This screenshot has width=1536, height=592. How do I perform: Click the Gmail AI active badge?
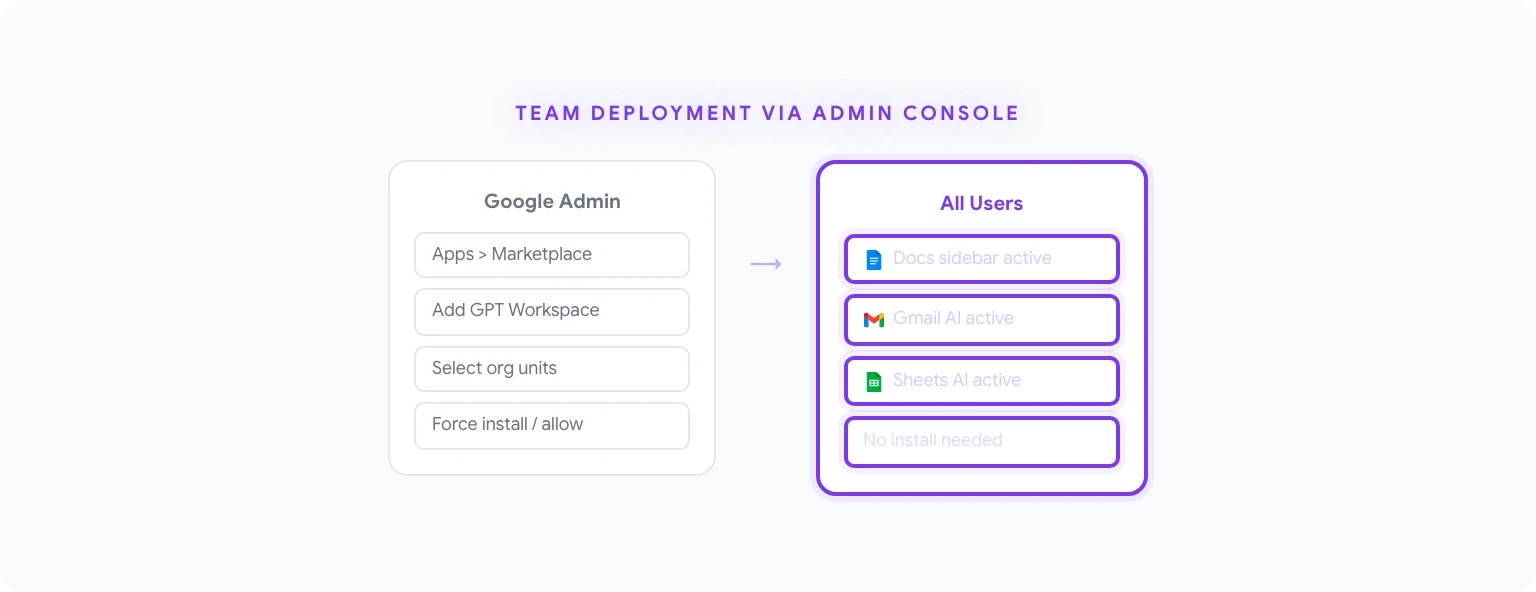[981, 319]
